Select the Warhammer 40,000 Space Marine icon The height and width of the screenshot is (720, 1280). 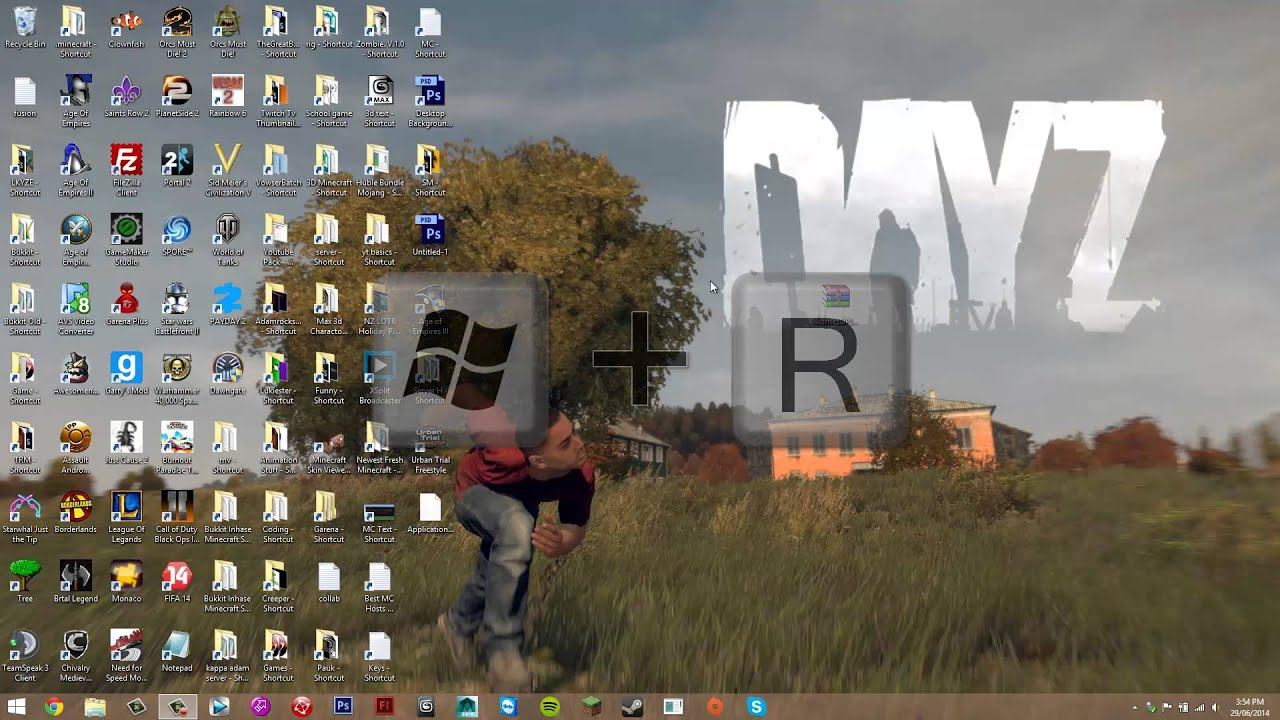click(x=177, y=379)
